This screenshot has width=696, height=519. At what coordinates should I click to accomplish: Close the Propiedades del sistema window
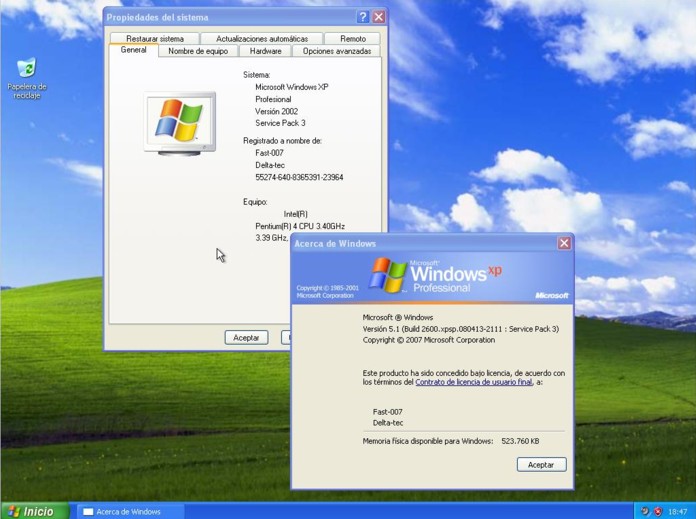[x=379, y=17]
